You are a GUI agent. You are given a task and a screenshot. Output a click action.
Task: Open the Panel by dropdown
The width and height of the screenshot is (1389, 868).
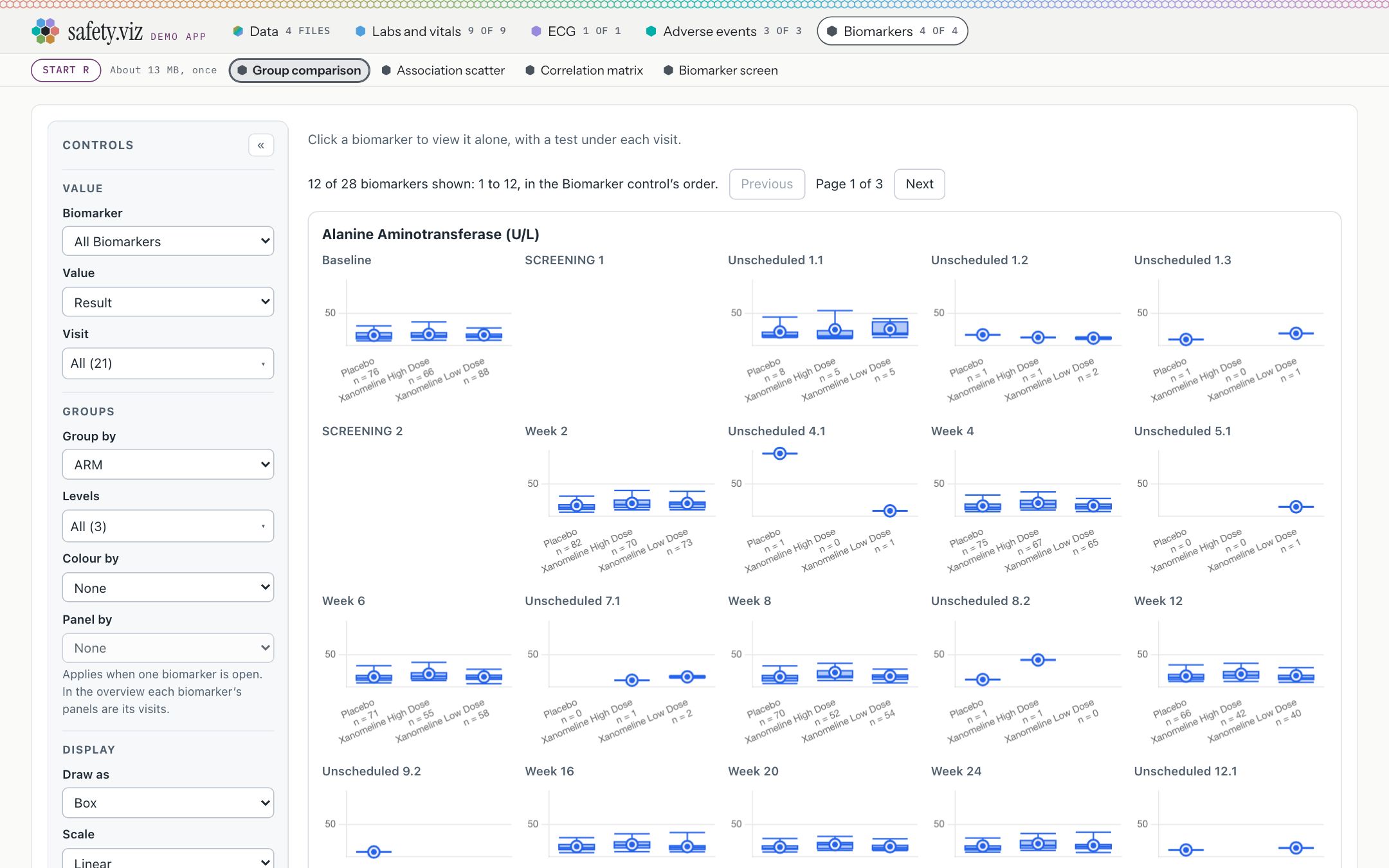tap(168, 648)
